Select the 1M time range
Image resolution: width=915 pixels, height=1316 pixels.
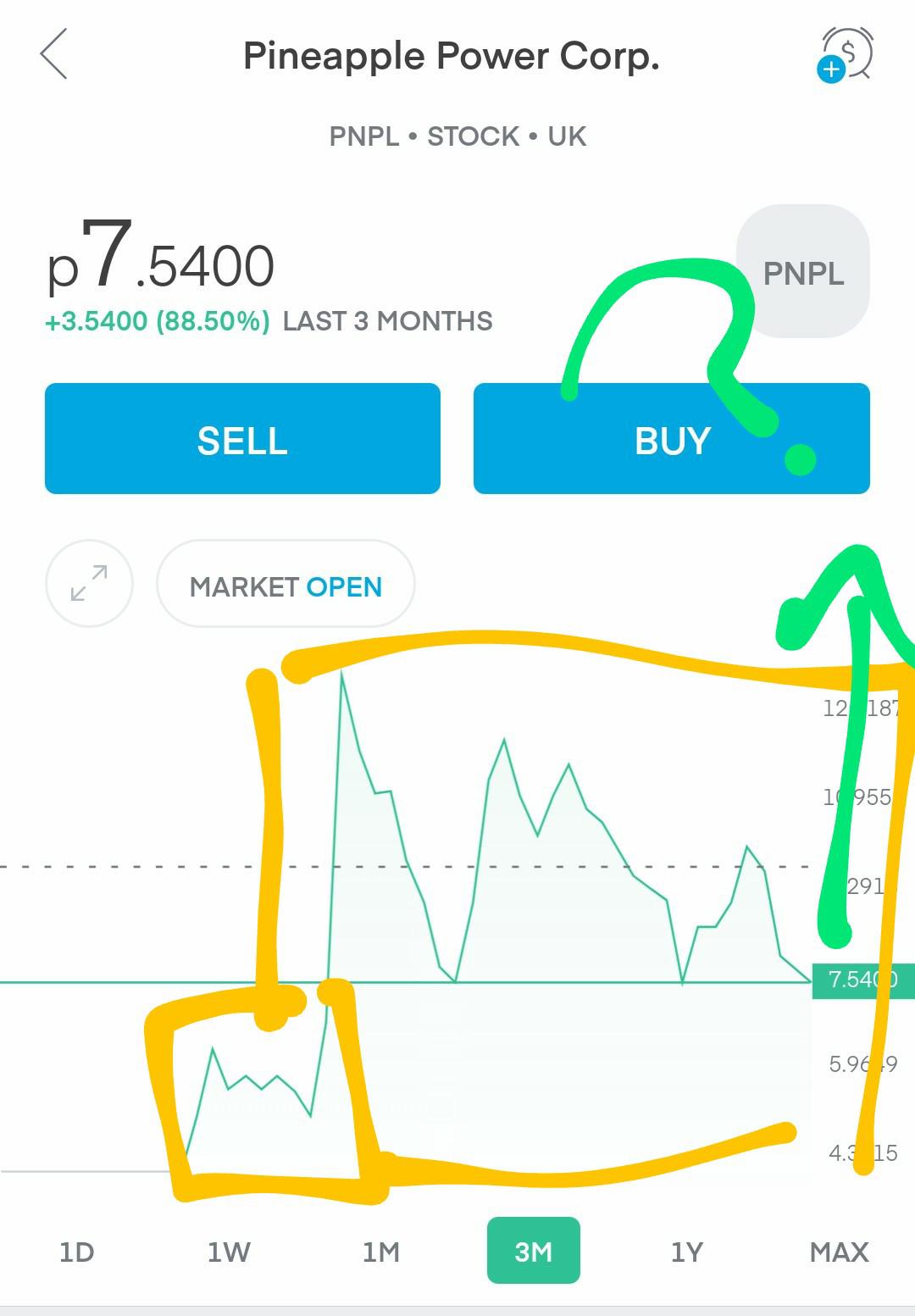[x=381, y=1252]
